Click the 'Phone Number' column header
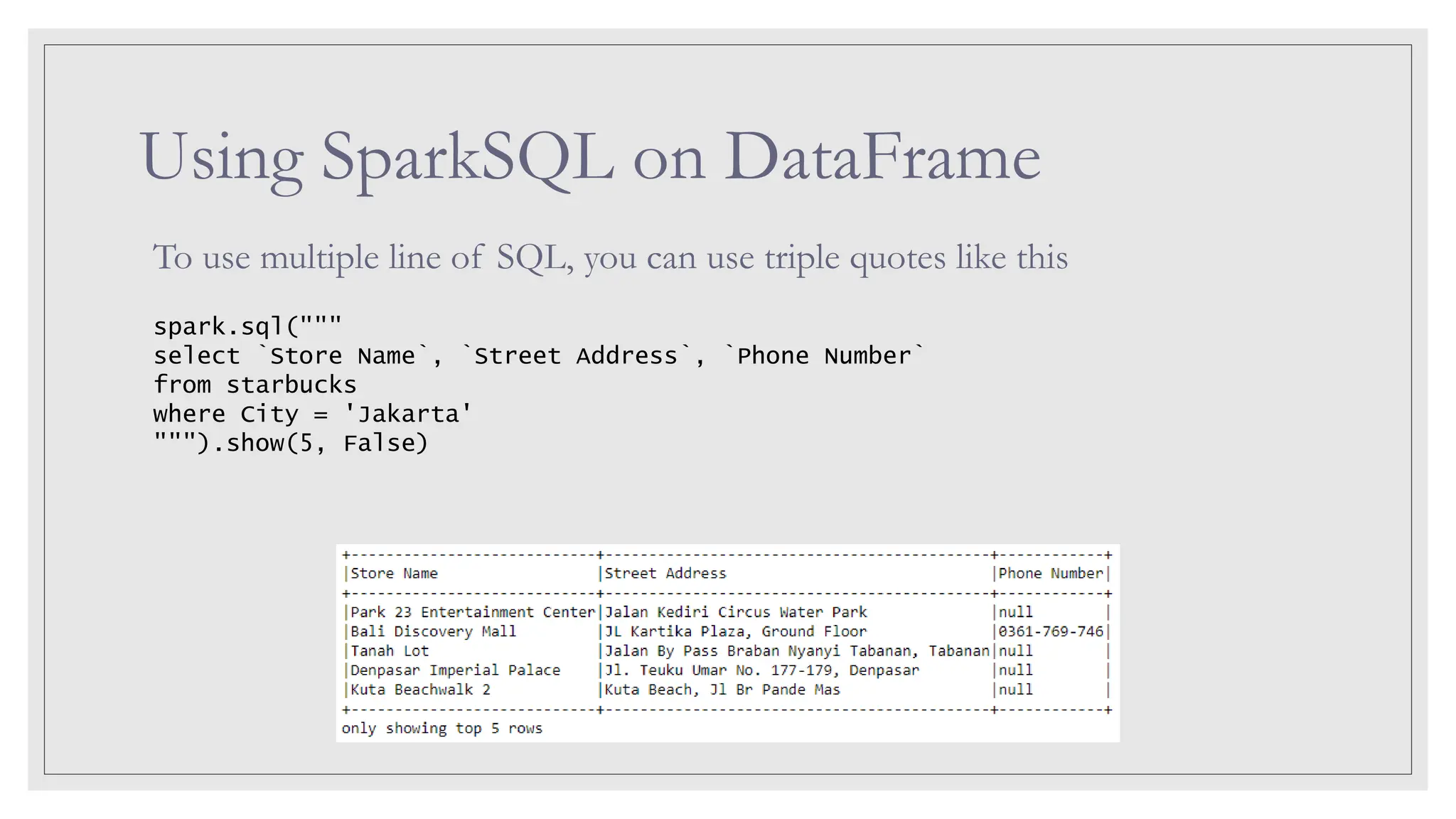 [1051, 574]
